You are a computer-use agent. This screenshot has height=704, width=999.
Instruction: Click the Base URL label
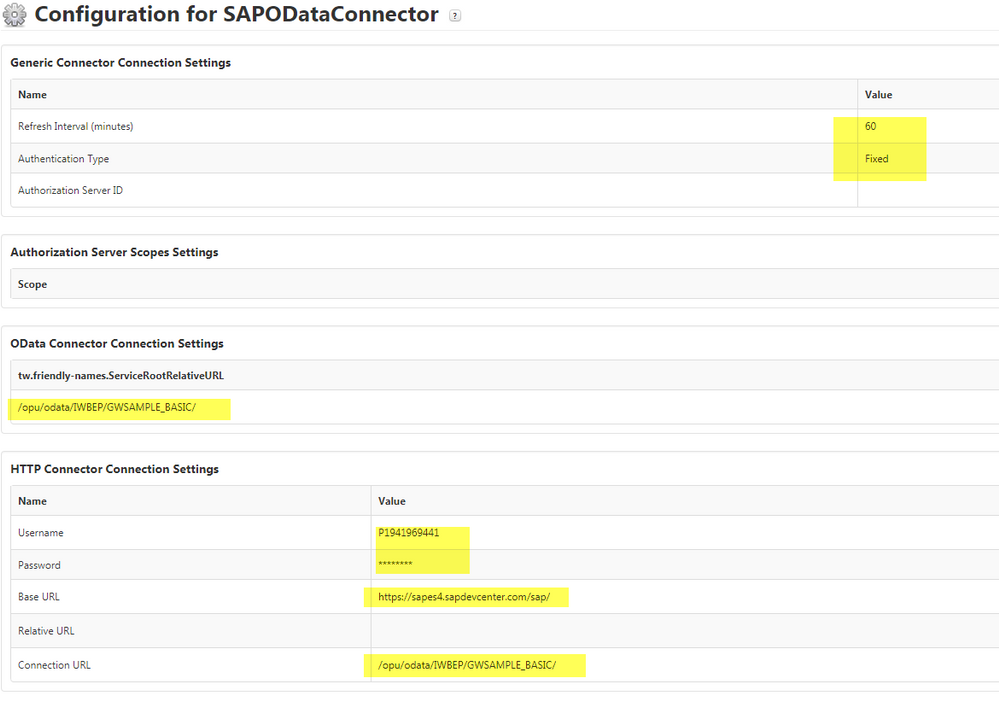click(x=39, y=597)
